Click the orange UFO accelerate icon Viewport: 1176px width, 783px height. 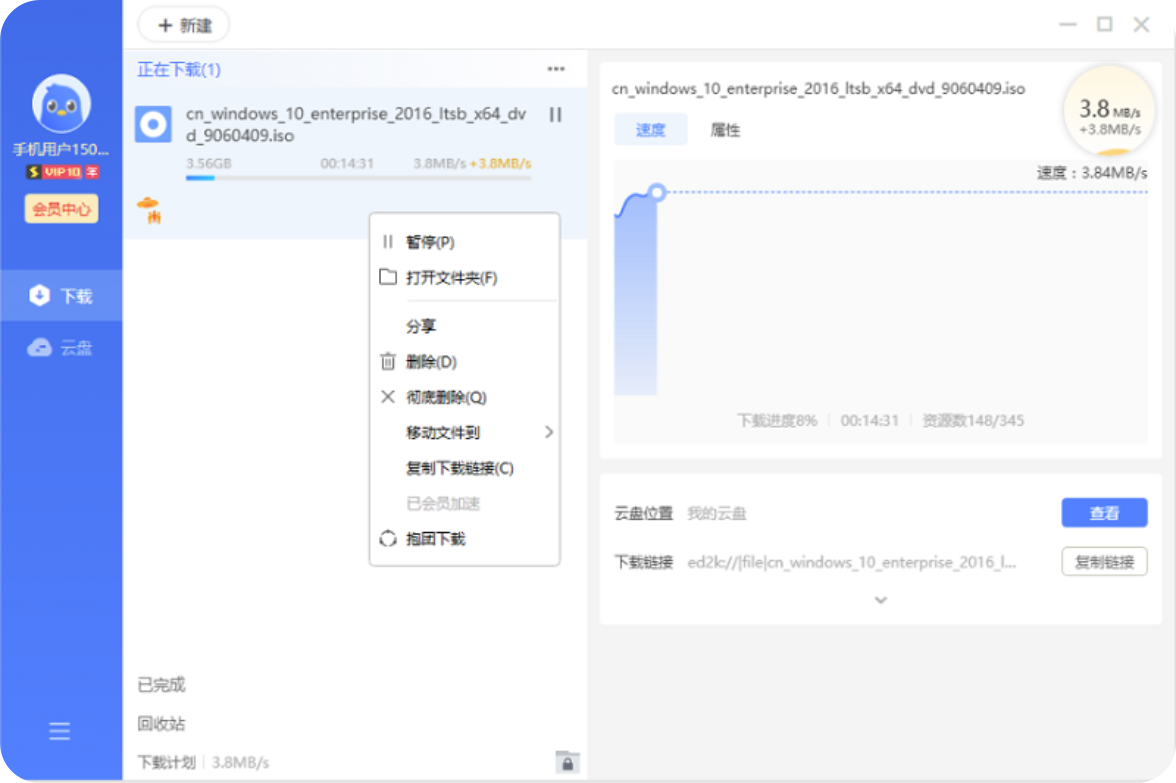tap(148, 209)
